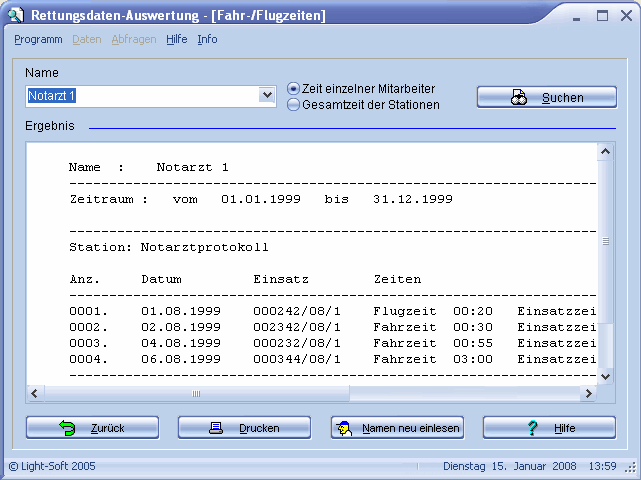Click the status bar time 13:59
Viewport: 641px width, 480px height.
point(603,467)
